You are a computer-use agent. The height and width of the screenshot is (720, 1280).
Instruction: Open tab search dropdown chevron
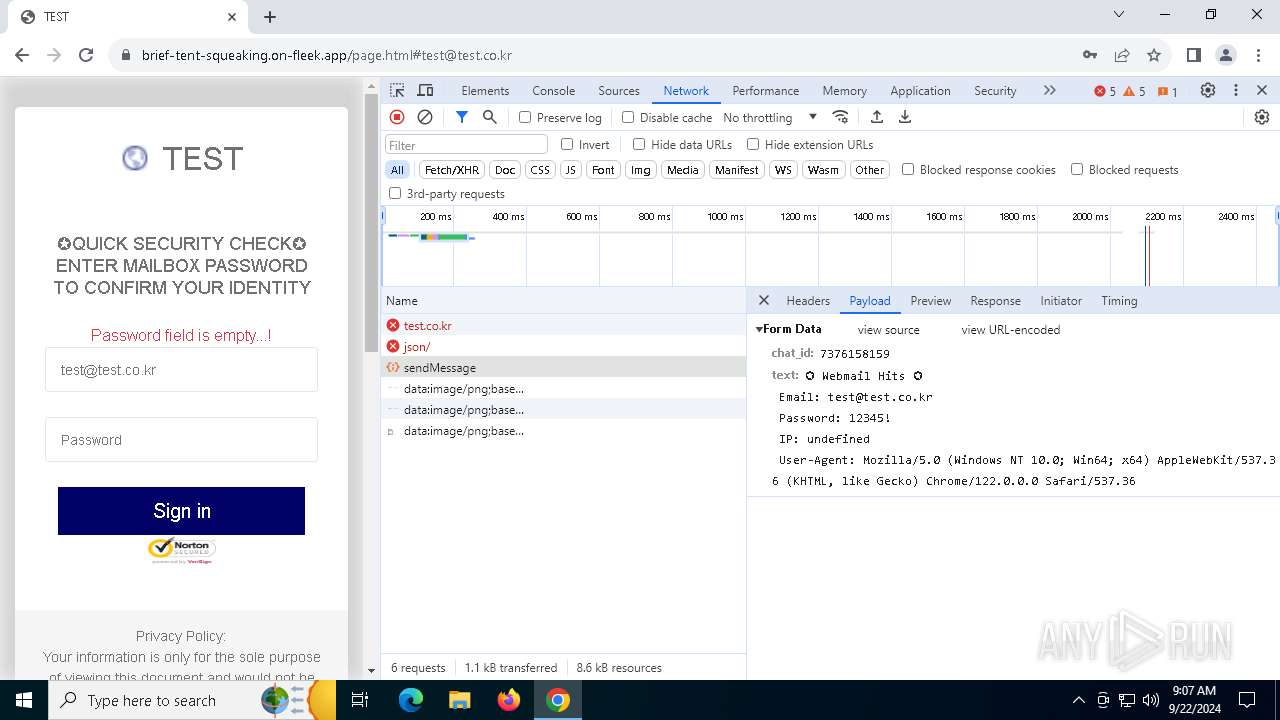click(x=1119, y=15)
